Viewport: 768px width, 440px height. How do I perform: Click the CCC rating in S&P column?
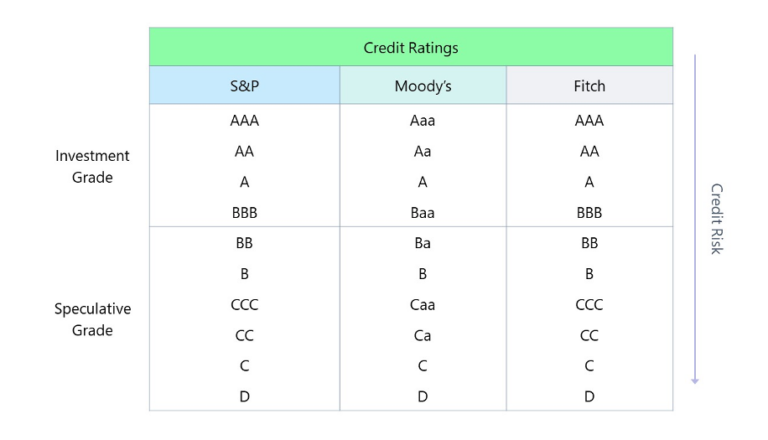coord(244,305)
